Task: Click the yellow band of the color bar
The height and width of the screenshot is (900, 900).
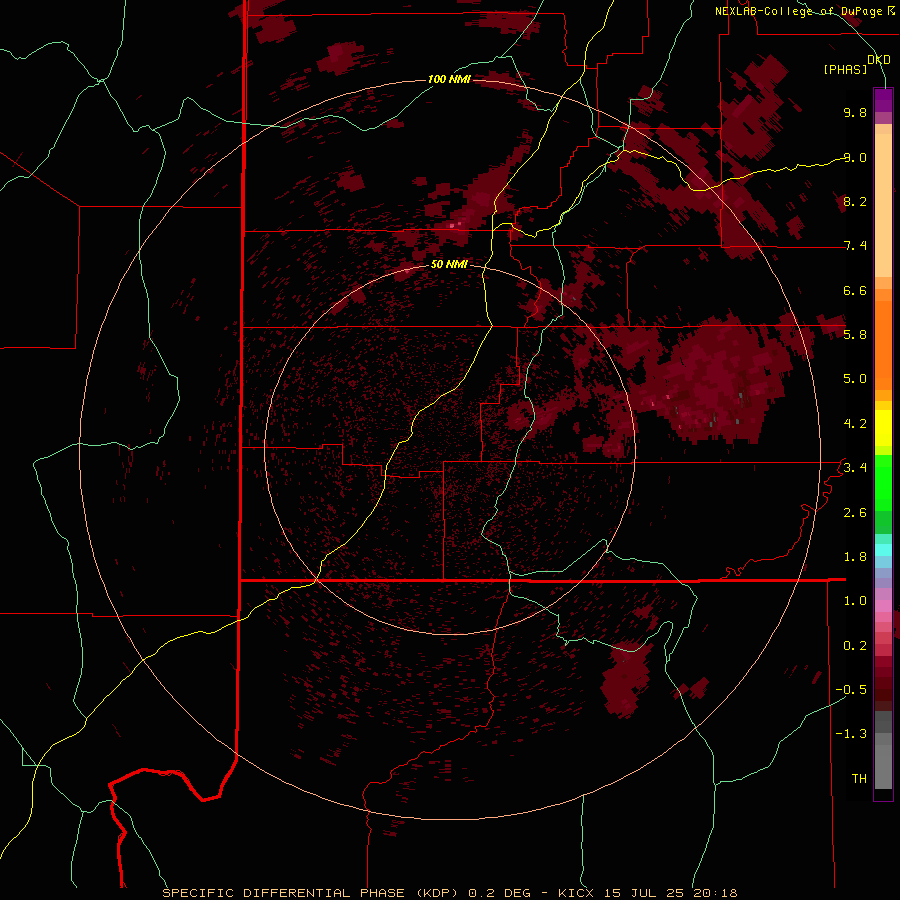Action: click(x=883, y=428)
